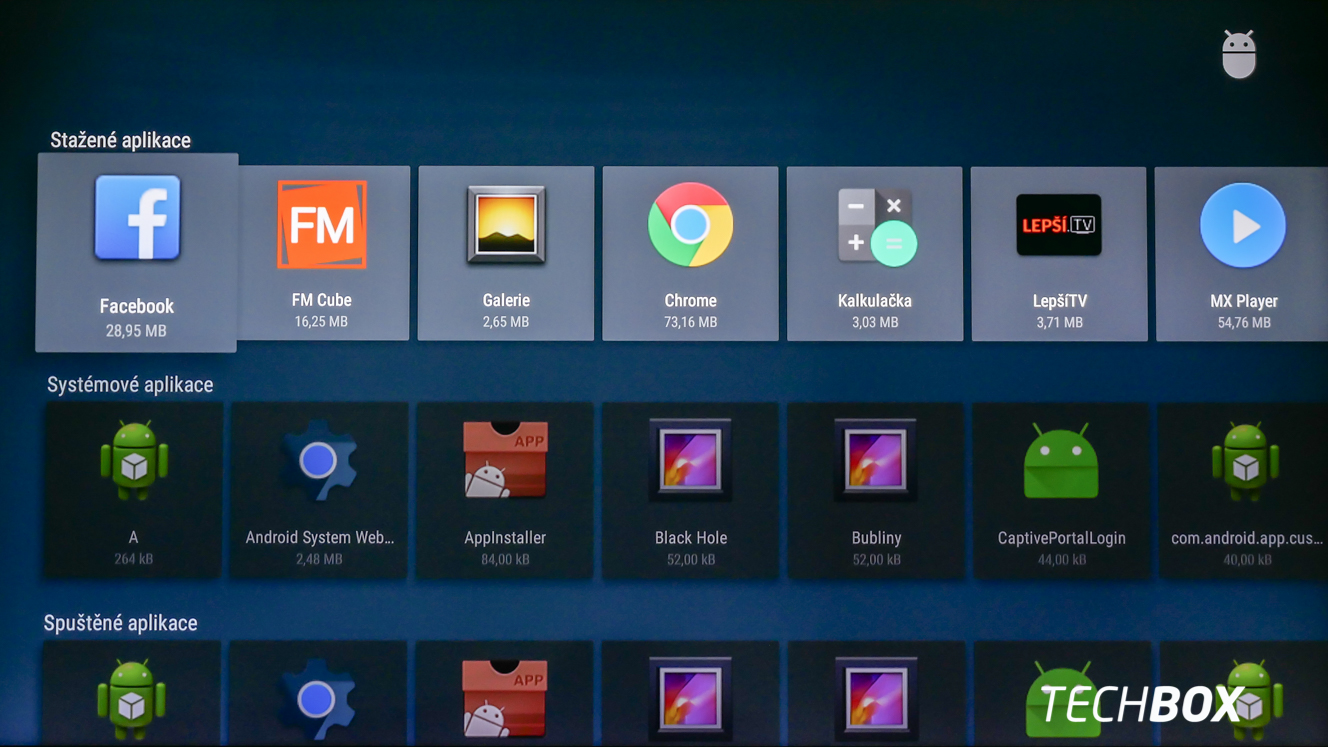Click the 3,03 MB size under Kalkulačka
1328x747 pixels.
(x=875, y=322)
